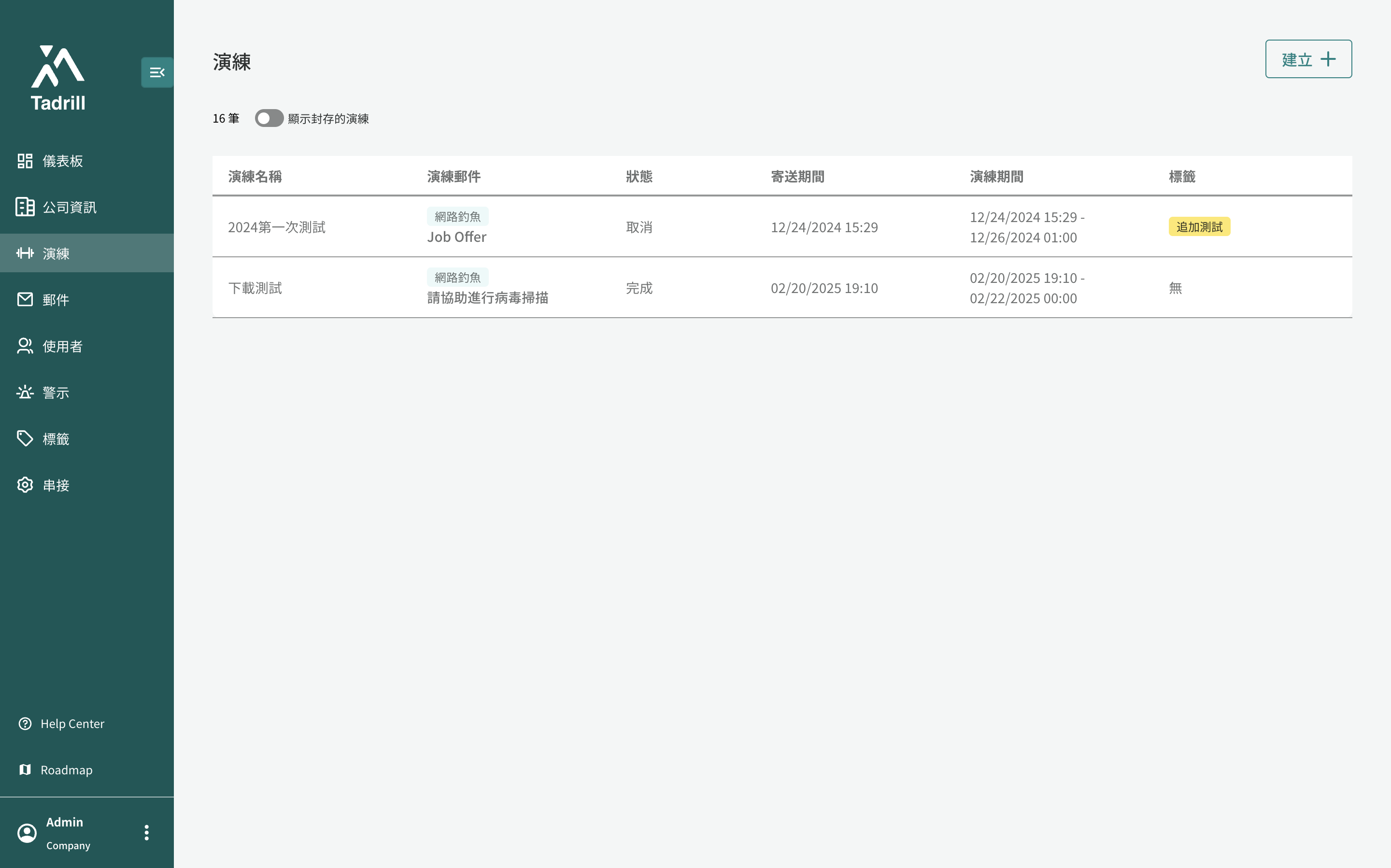Click 寄送期間 column header
The image size is (1391, 868).
click(x=798, y=176)
